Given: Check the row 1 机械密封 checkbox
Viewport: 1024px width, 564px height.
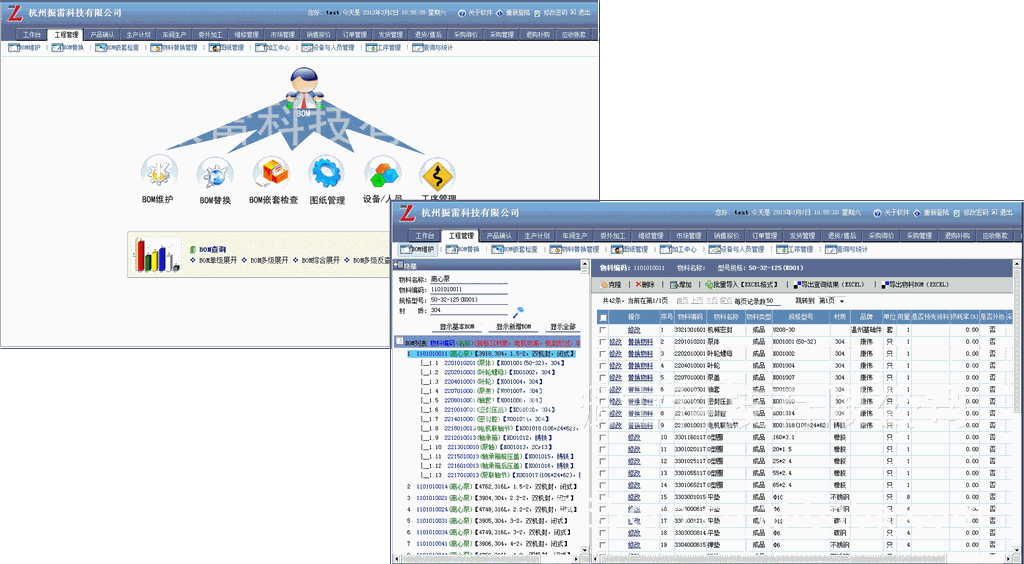Looking at the screenshot, I should point(603,330).
